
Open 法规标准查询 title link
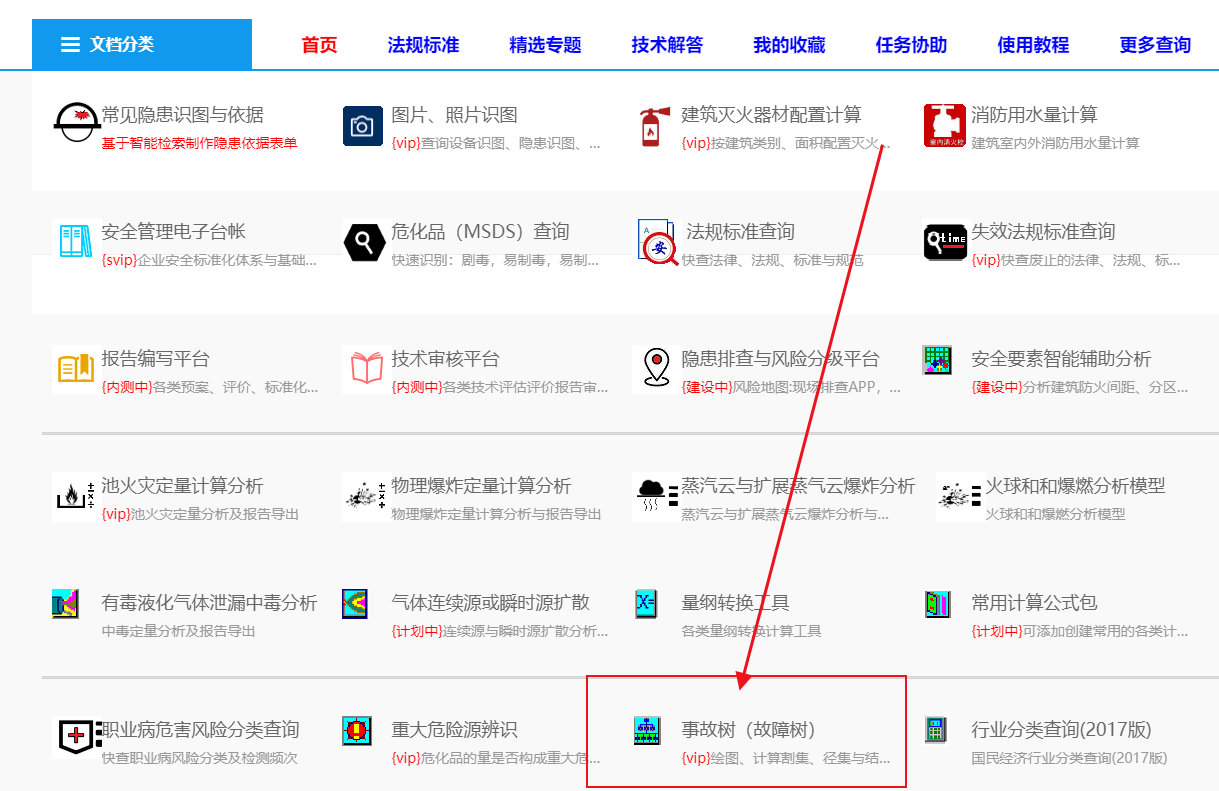pos(740,231)
